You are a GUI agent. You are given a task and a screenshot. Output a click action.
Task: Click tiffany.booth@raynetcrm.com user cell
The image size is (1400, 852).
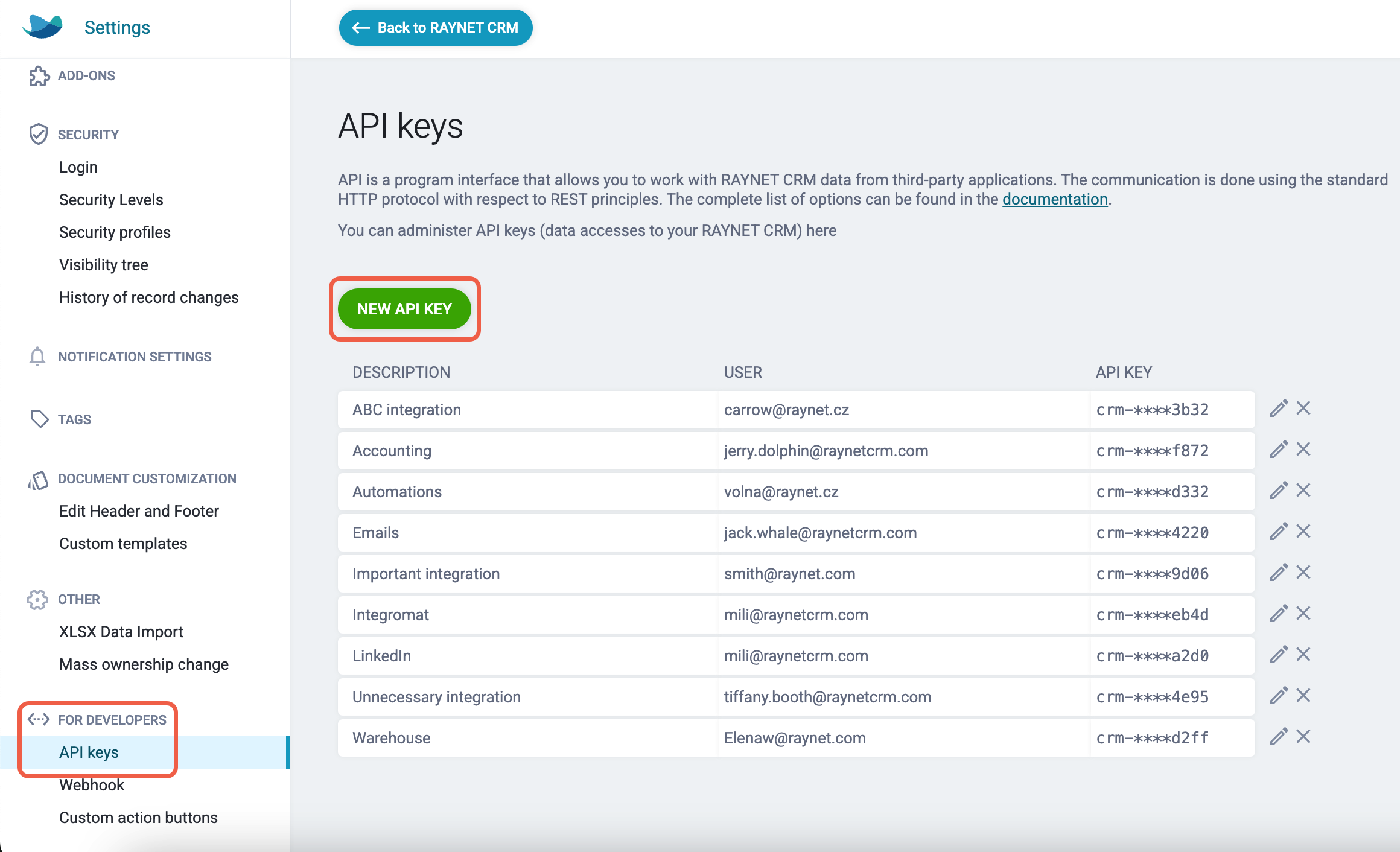[x=904, y=697]
